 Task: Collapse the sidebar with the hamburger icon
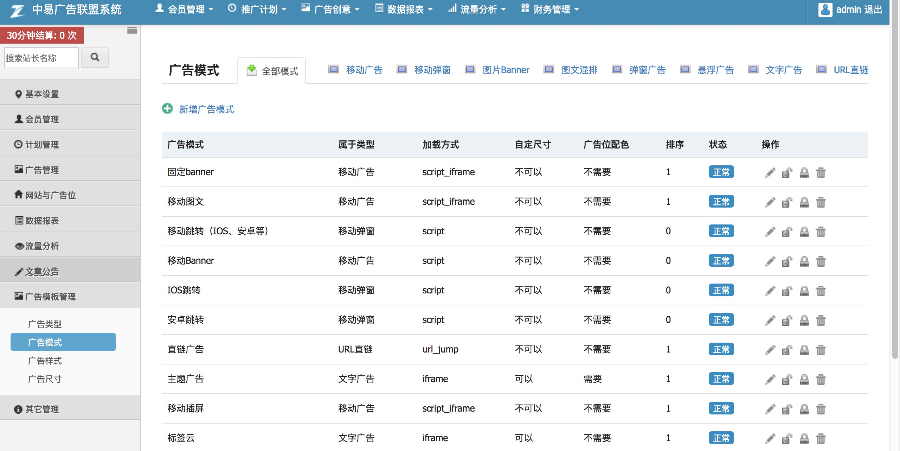(132, 30)
